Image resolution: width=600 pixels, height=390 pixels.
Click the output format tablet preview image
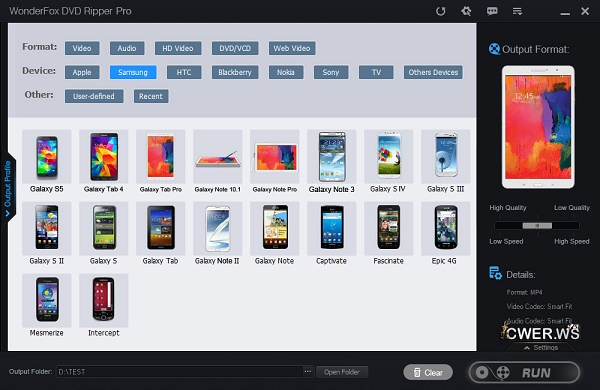pos(538,127)
